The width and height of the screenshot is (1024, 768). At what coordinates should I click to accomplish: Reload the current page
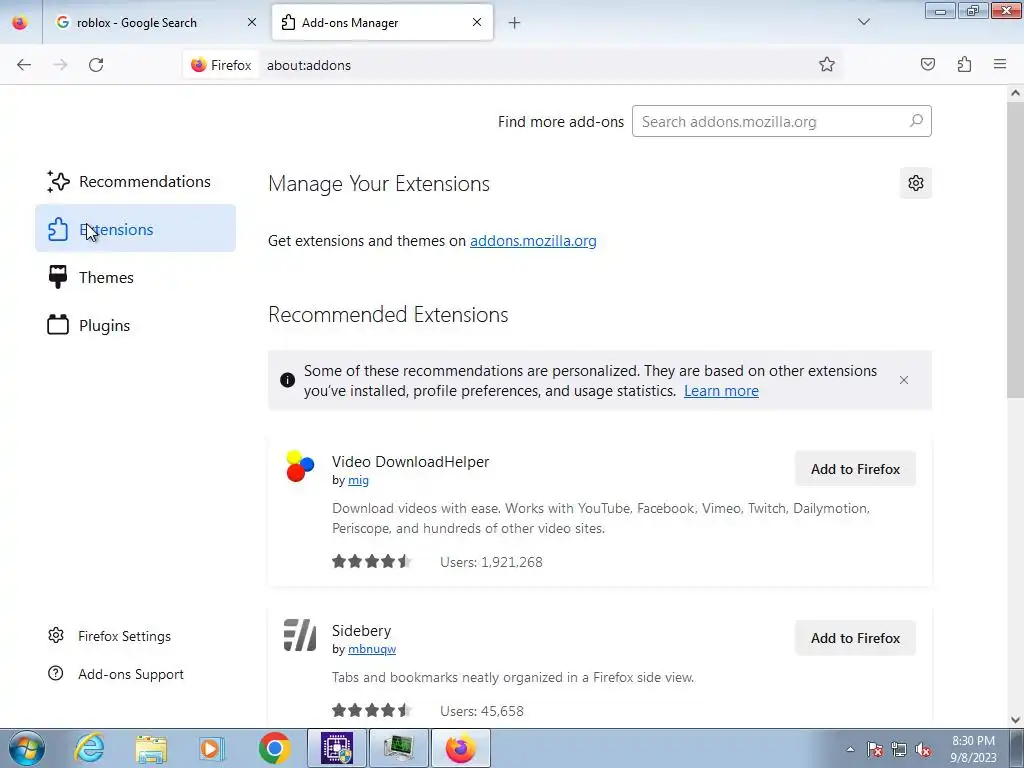pyautogui.click(x=96, y=65)
